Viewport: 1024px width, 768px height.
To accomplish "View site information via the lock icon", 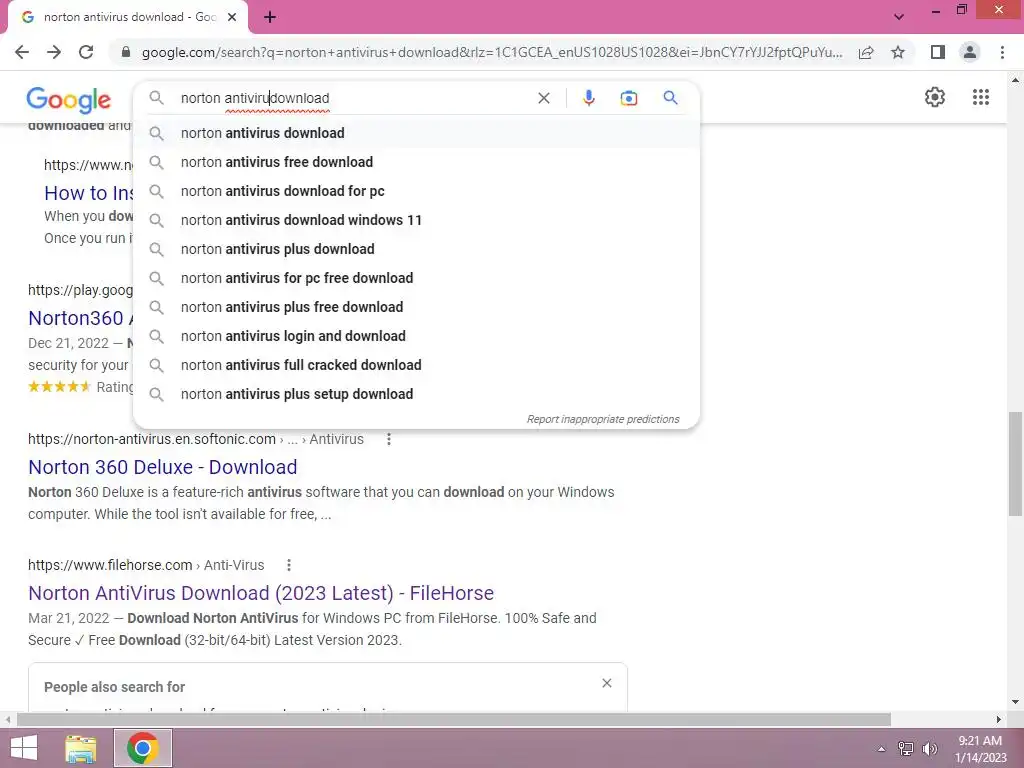I will click(126, 52).
